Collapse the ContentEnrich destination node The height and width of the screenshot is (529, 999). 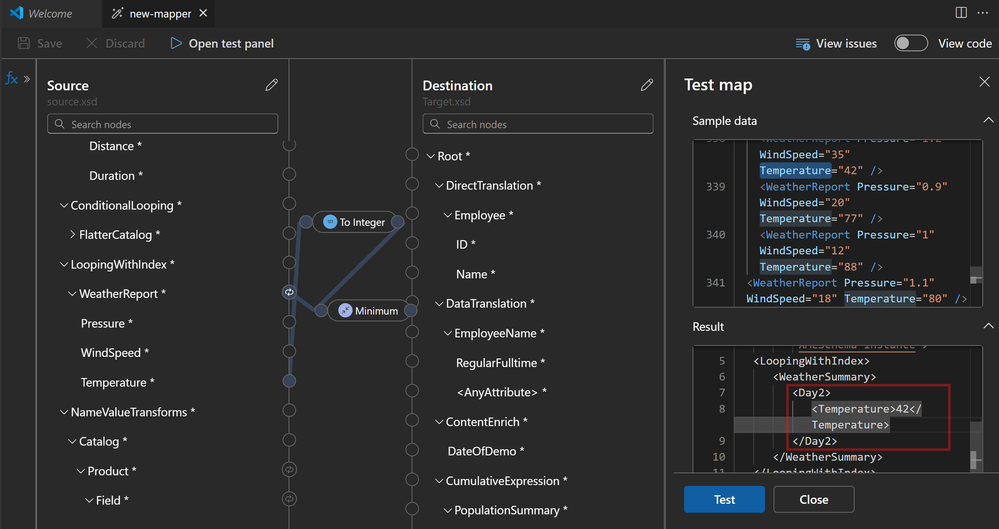coord(439,422)
